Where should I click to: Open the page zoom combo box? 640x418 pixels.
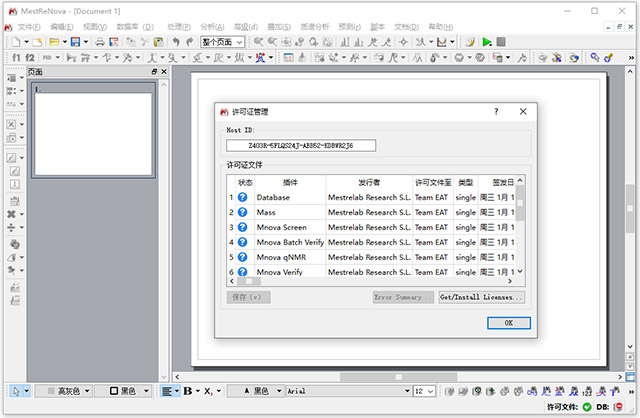click(x=222, y=42)
